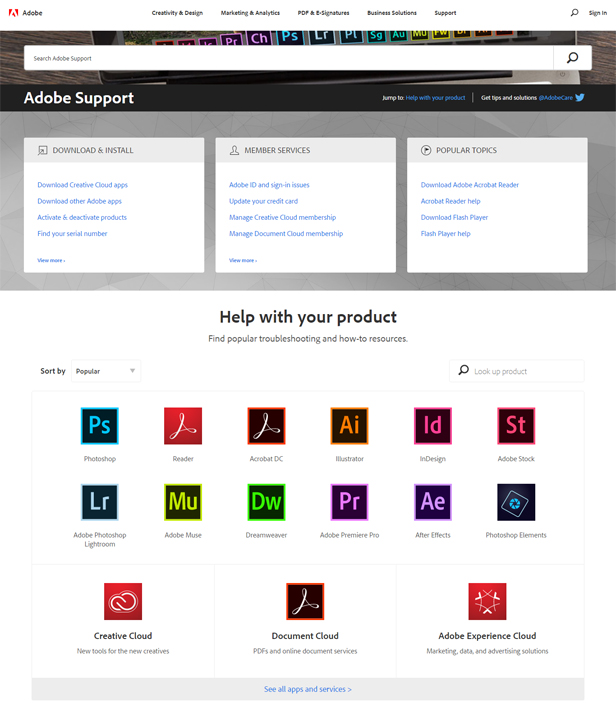Open the Sort by Popular dropdown
The height and width of the screenshot is (713, 616).
click(x=106, y=371)
